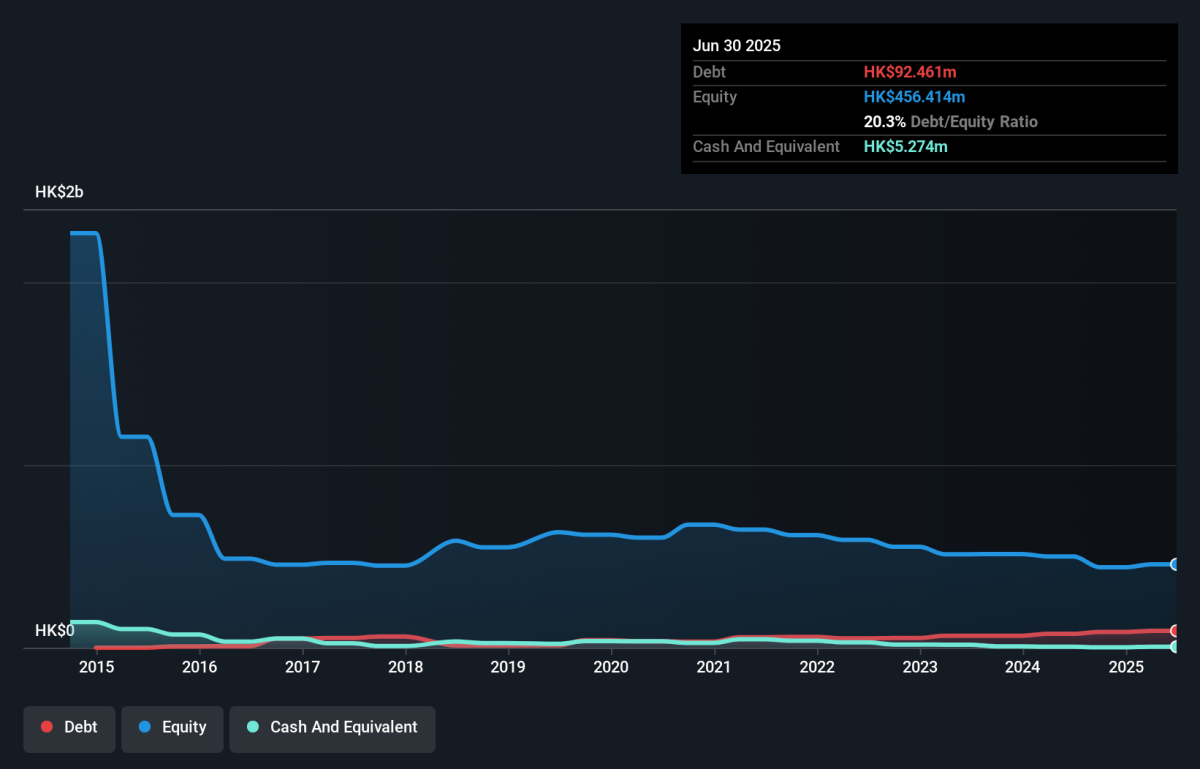Click the red HK$92.461m debt value
The height and width of the screenshot is (769, 1200).
(x=910, y=72)
